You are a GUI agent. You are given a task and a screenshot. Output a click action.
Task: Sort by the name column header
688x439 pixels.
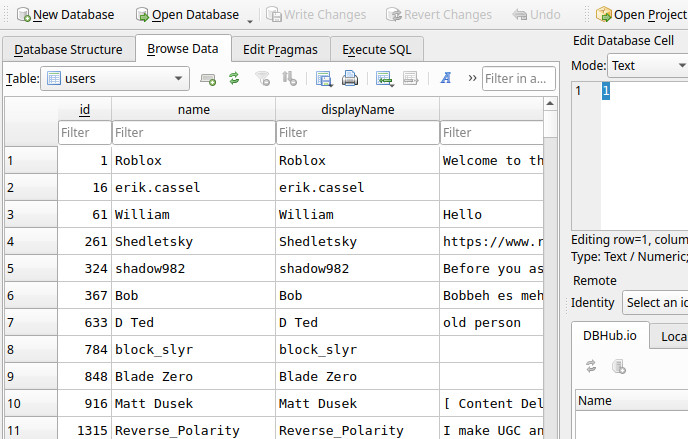click(194, 109)
